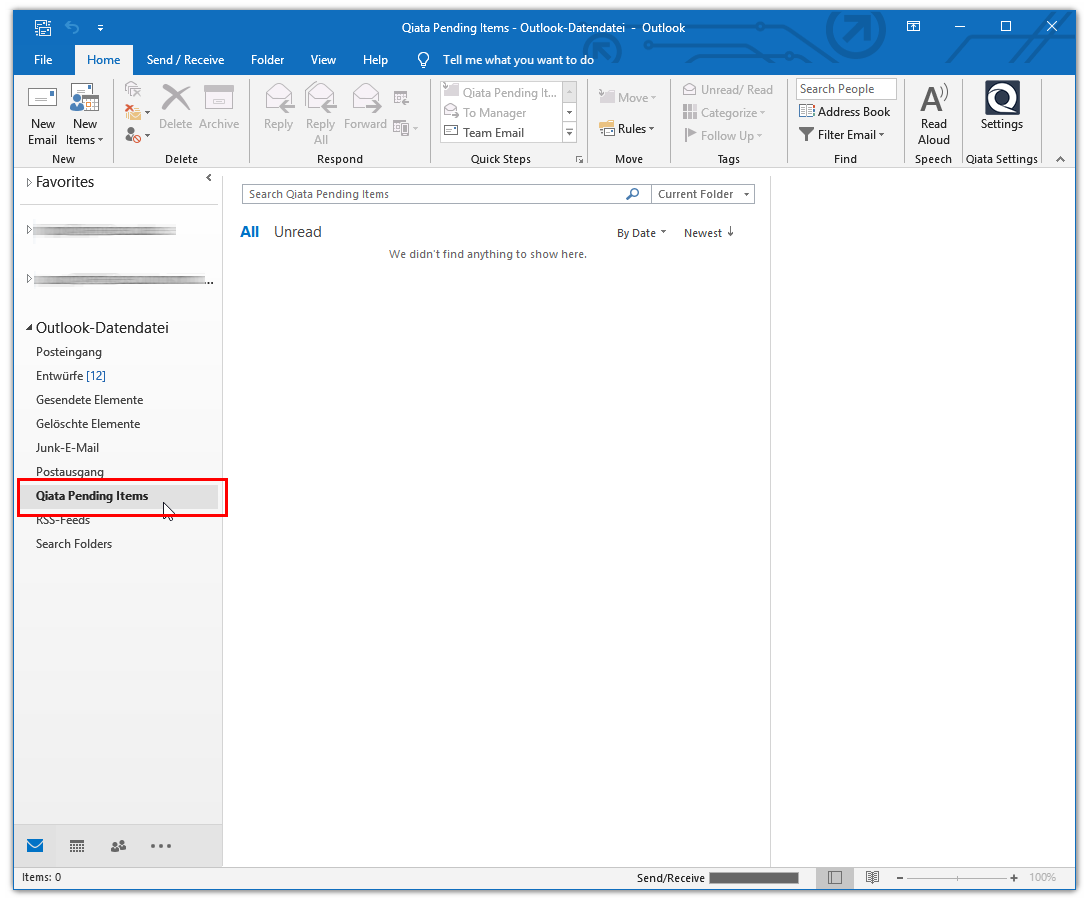Open Qiata Settings from the ribbon
1090x906 pixels.
tap(1001, 106)
